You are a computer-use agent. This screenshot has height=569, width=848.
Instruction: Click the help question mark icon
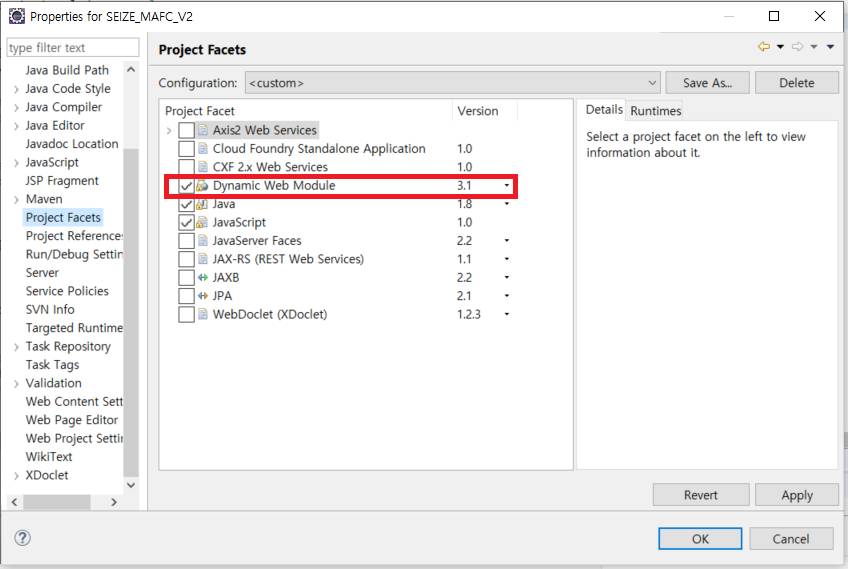[x=23, y=538]
